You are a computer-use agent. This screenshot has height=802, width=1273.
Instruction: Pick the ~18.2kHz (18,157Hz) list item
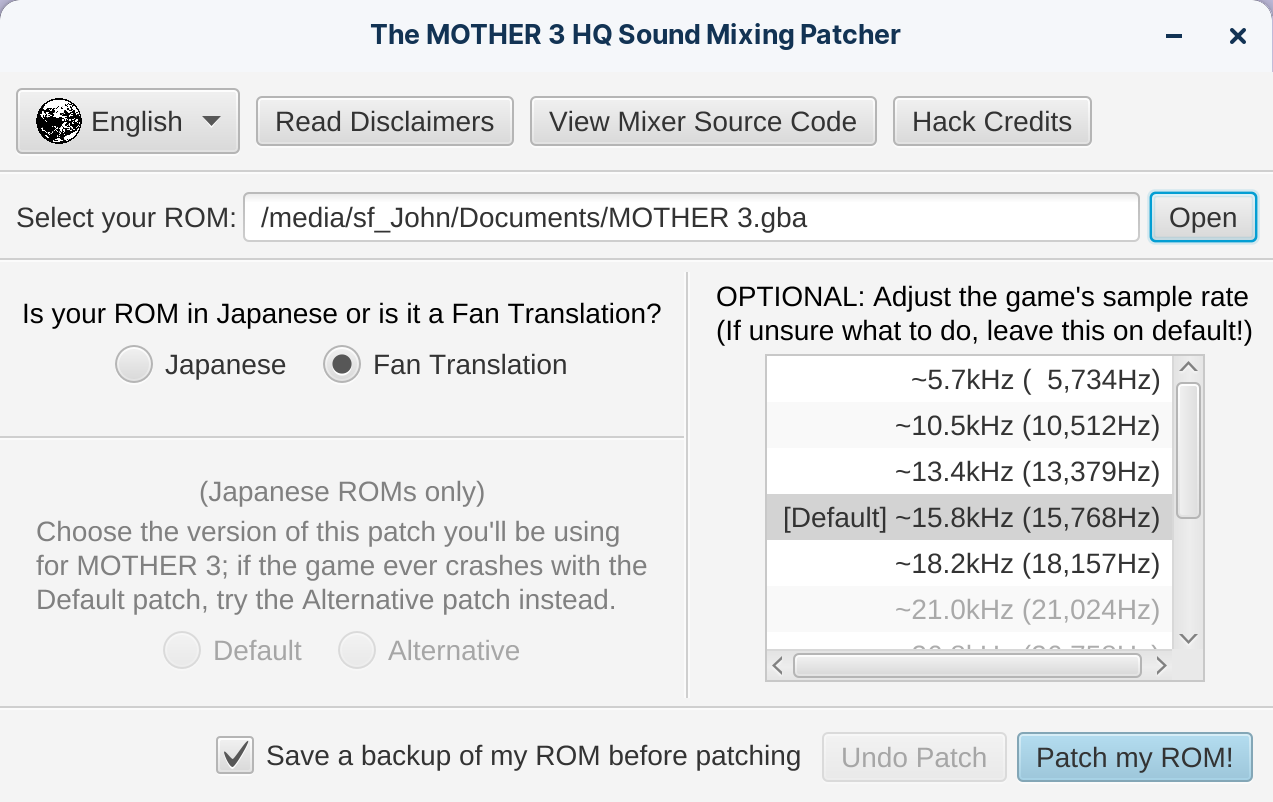pyautogui.click(x=969, y=563)
